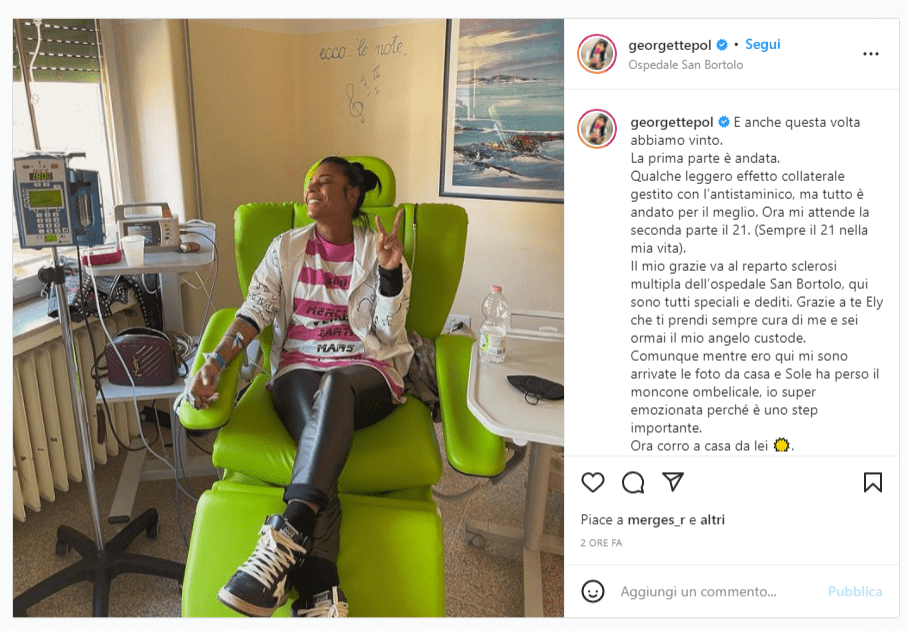The width and height of the screenshot is (908, 631).
Task: Open emoji picker smiley icon
Action: click(592, 591)
